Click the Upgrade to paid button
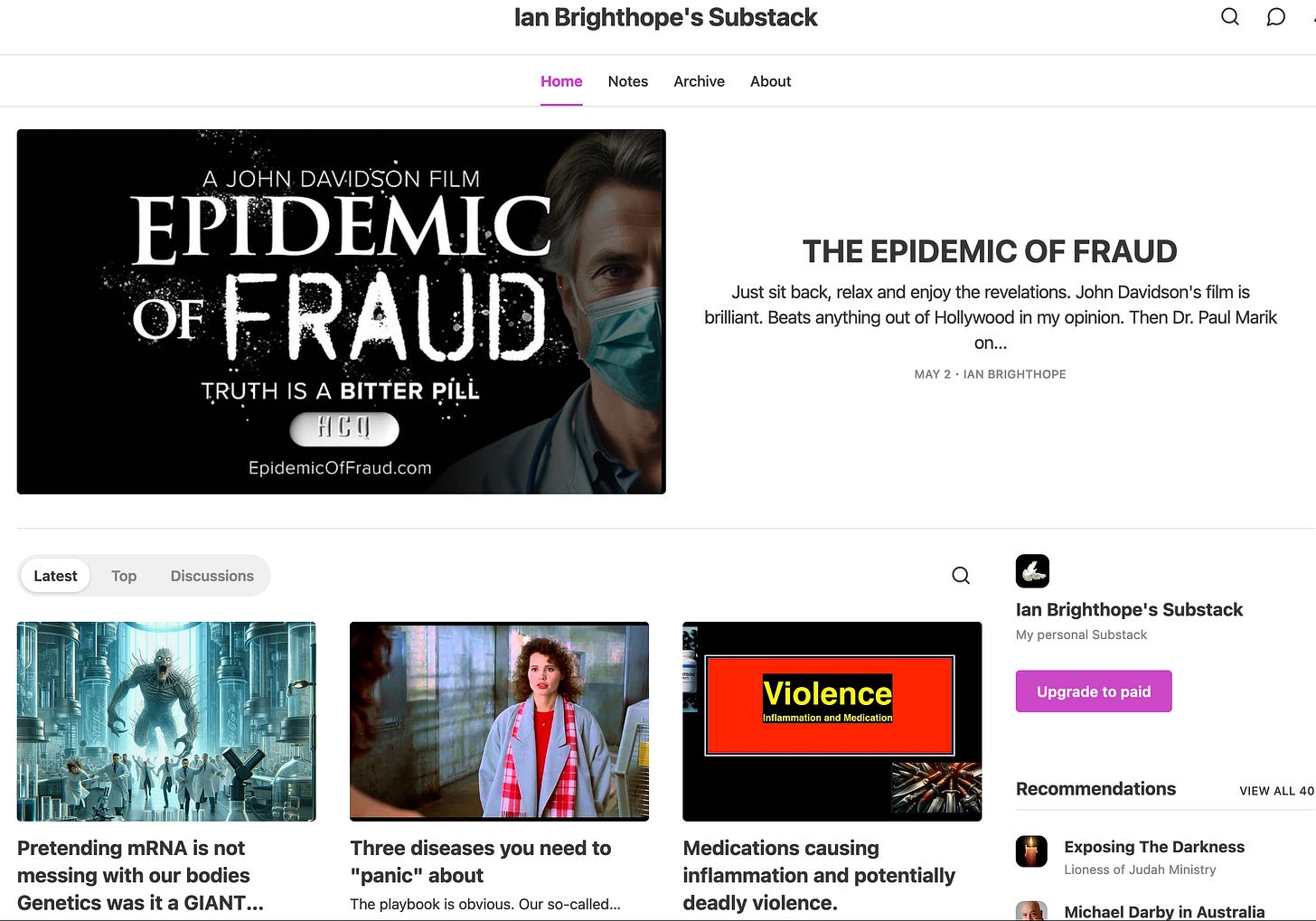This screenshot has width=1316, height=921. (x=1094, y=691)
